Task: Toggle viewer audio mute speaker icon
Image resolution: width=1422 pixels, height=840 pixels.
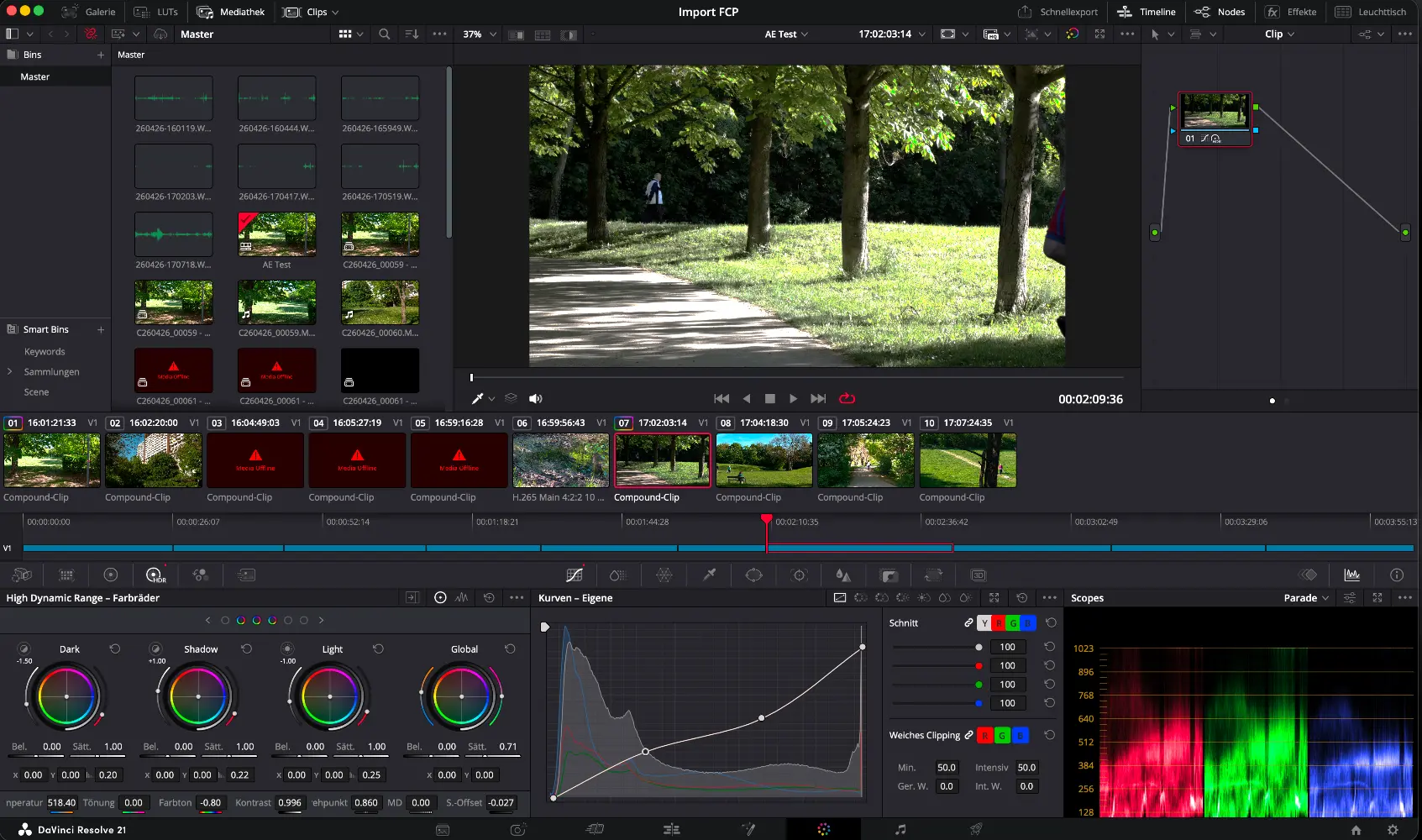Action: tap(535, 399)
